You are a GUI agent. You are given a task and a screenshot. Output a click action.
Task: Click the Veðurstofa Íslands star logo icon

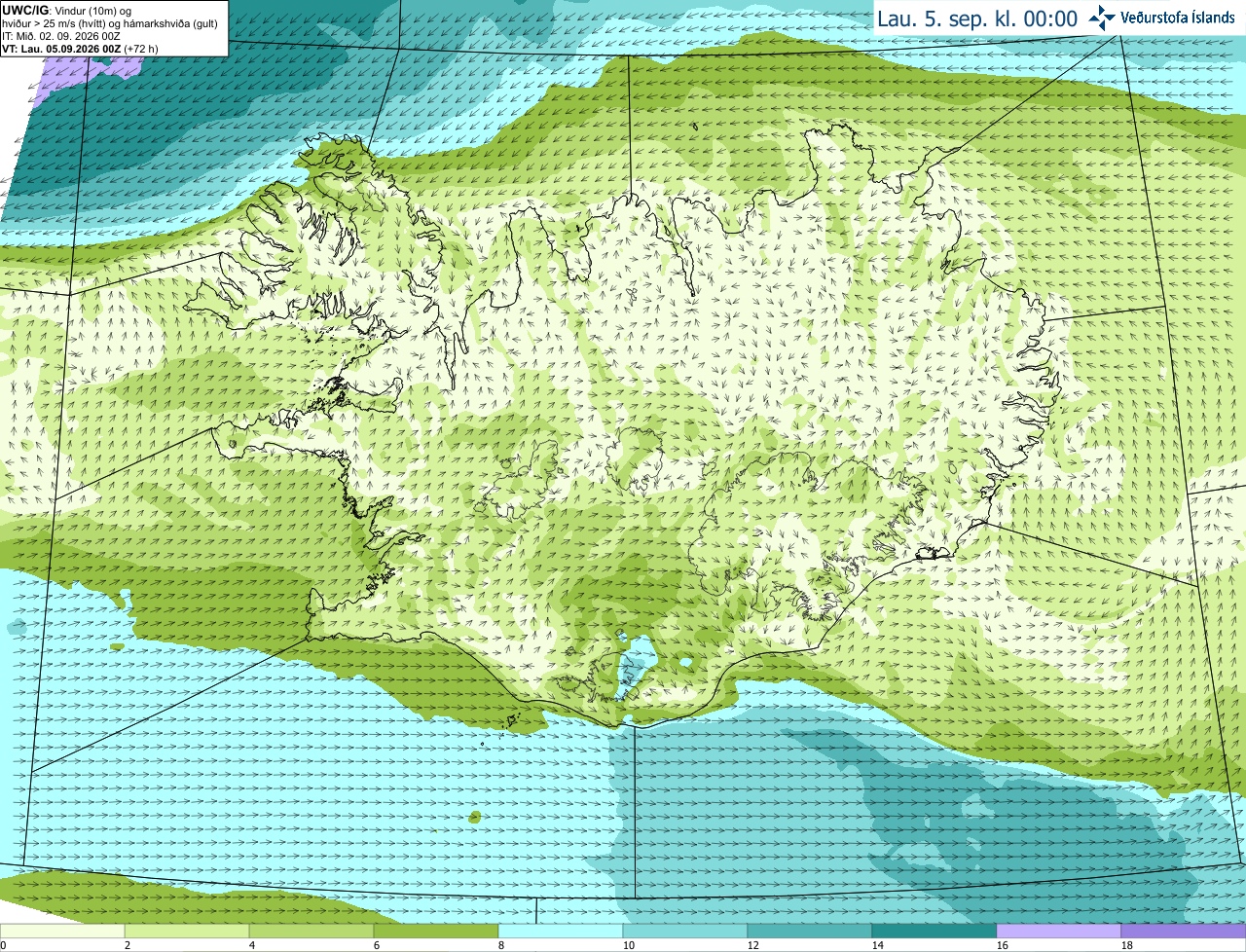(x=1102, y=18)
